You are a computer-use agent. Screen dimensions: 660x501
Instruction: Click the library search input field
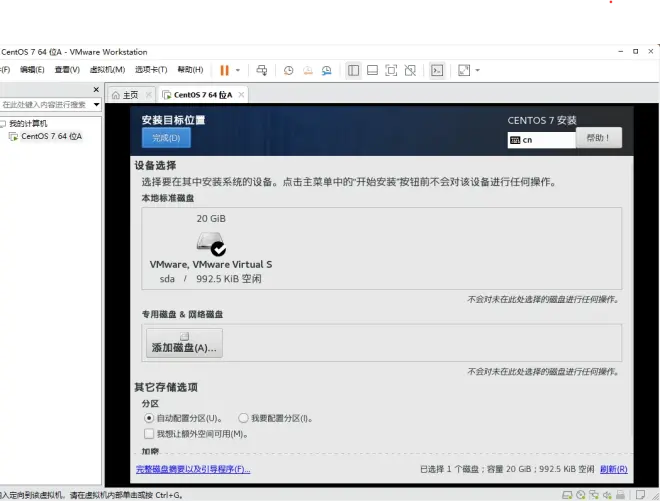[45, 104]
